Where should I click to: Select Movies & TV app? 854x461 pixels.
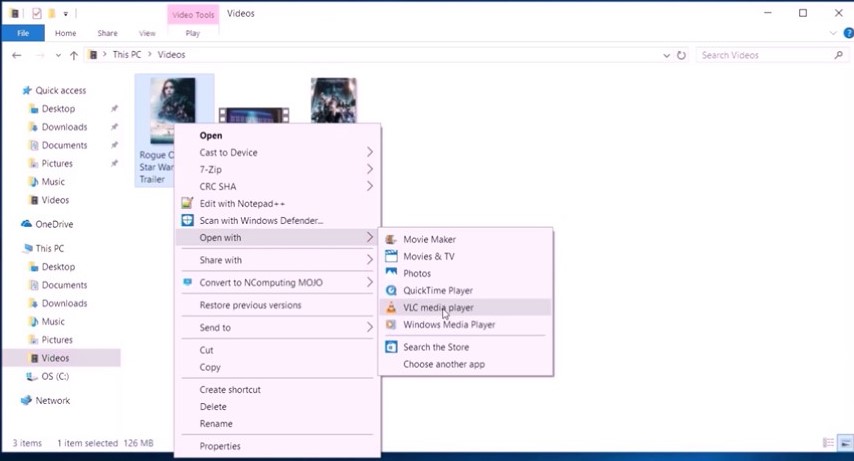(465, 256)
